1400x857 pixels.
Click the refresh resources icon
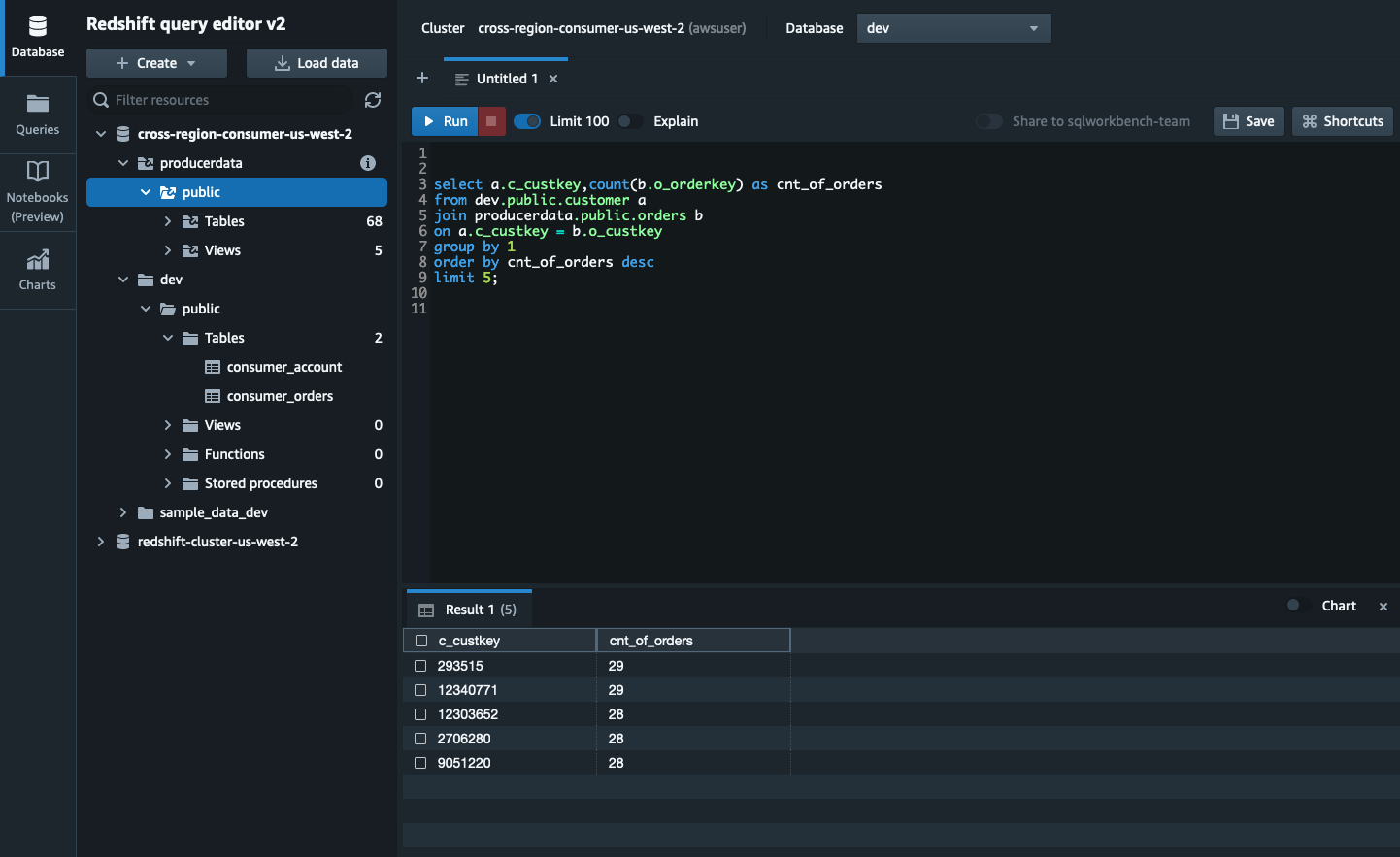[373, 100]
